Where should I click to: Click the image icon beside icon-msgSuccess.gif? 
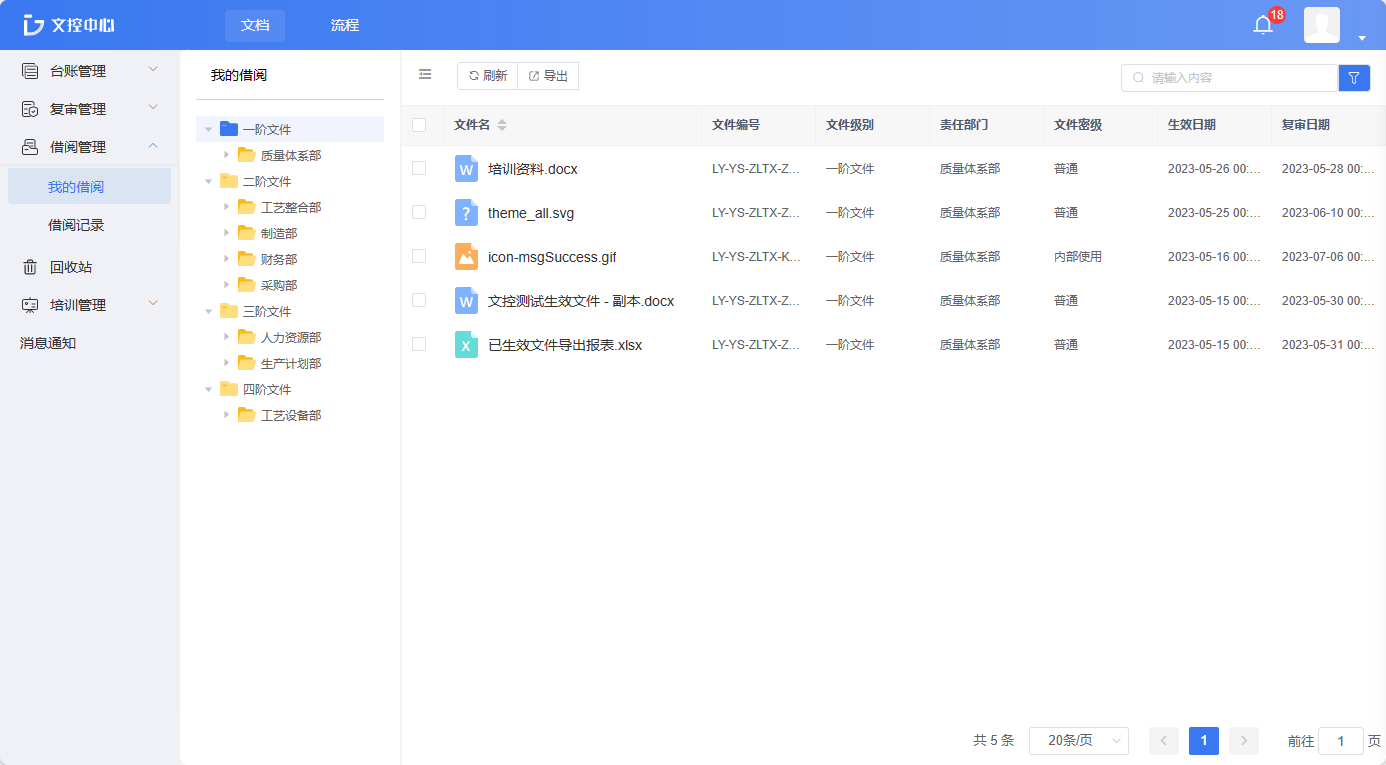(x=466, y=256)
